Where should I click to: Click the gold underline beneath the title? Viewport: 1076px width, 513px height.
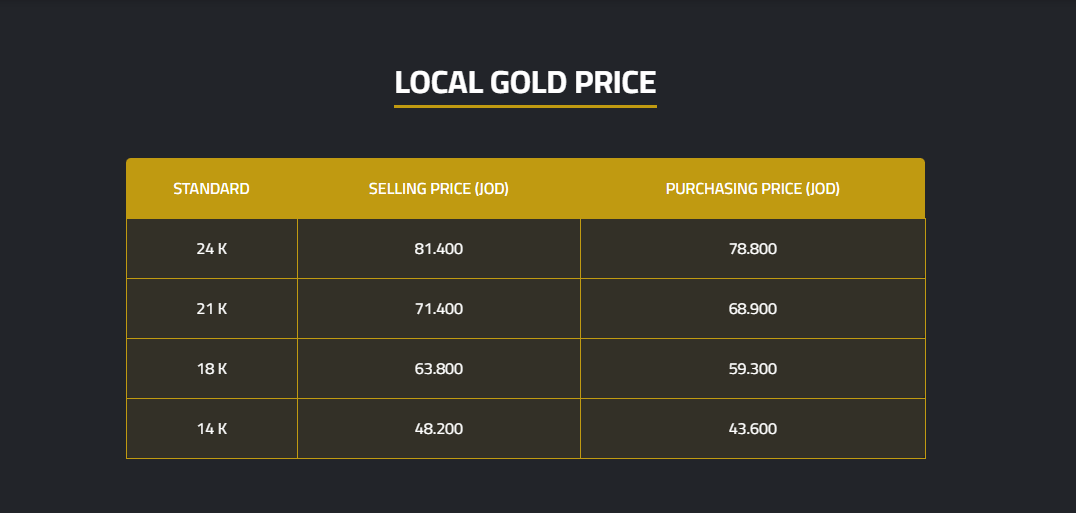tap(525, 106)
